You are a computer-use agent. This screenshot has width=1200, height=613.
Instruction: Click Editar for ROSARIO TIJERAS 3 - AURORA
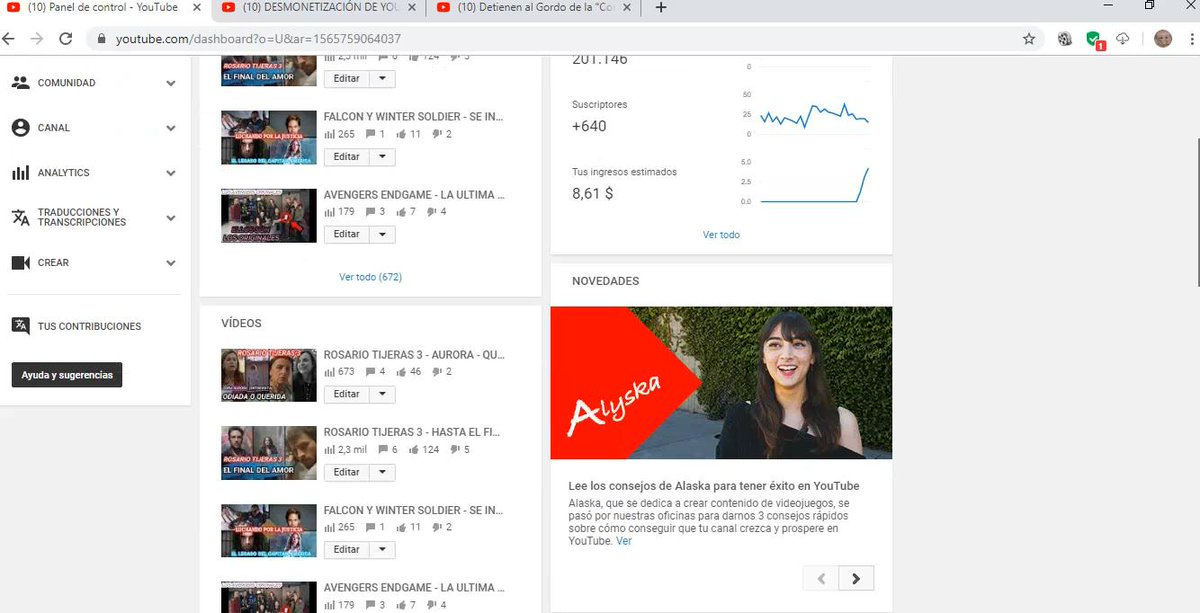(347, 394)
